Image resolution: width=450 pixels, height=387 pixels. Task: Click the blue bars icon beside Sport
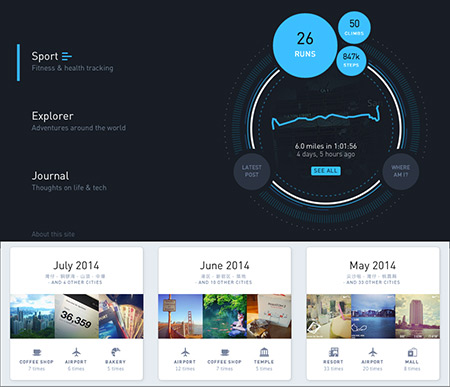(x=67, y=56)
